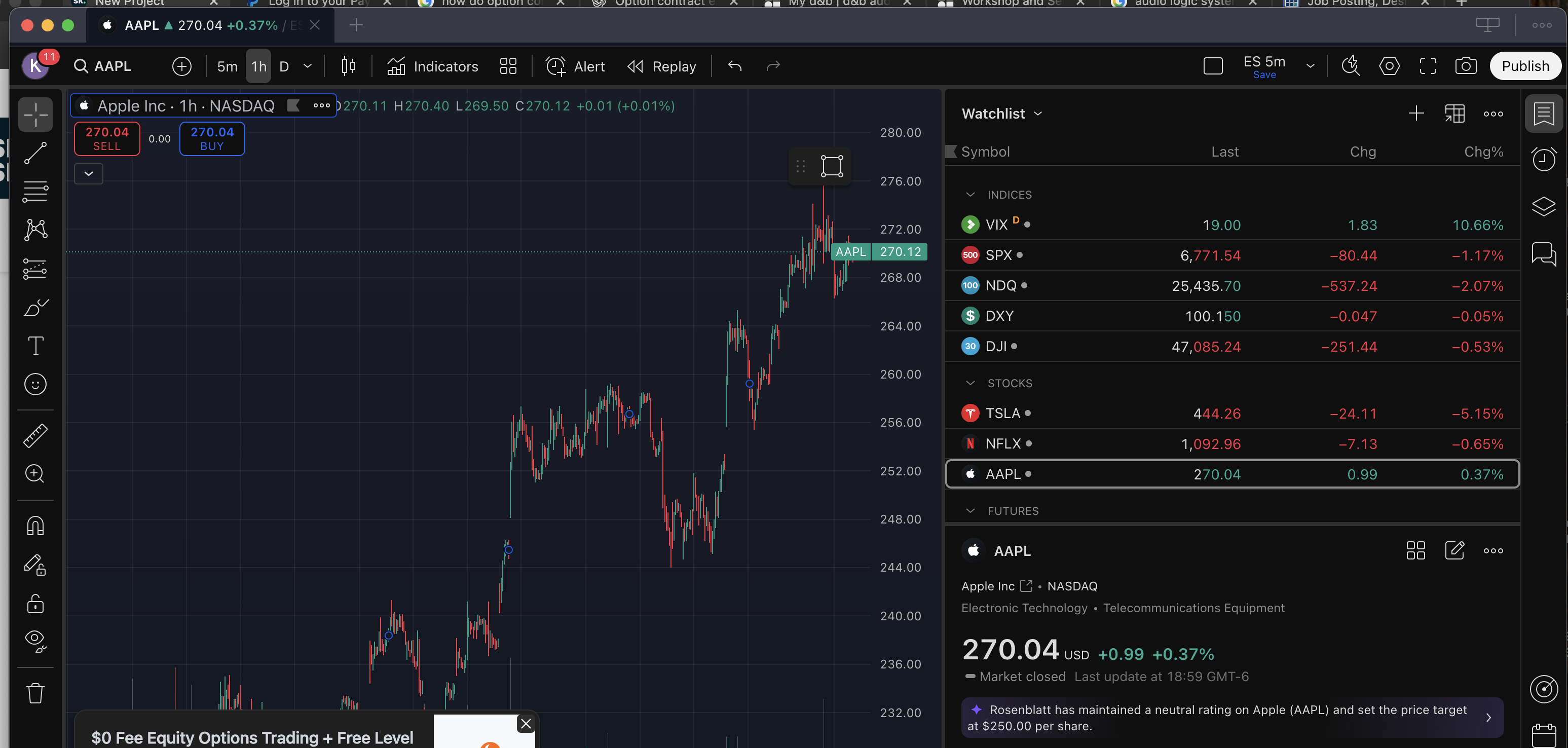Toggle magnet mode for drawings
The image size is (1568, 748).
35,526
